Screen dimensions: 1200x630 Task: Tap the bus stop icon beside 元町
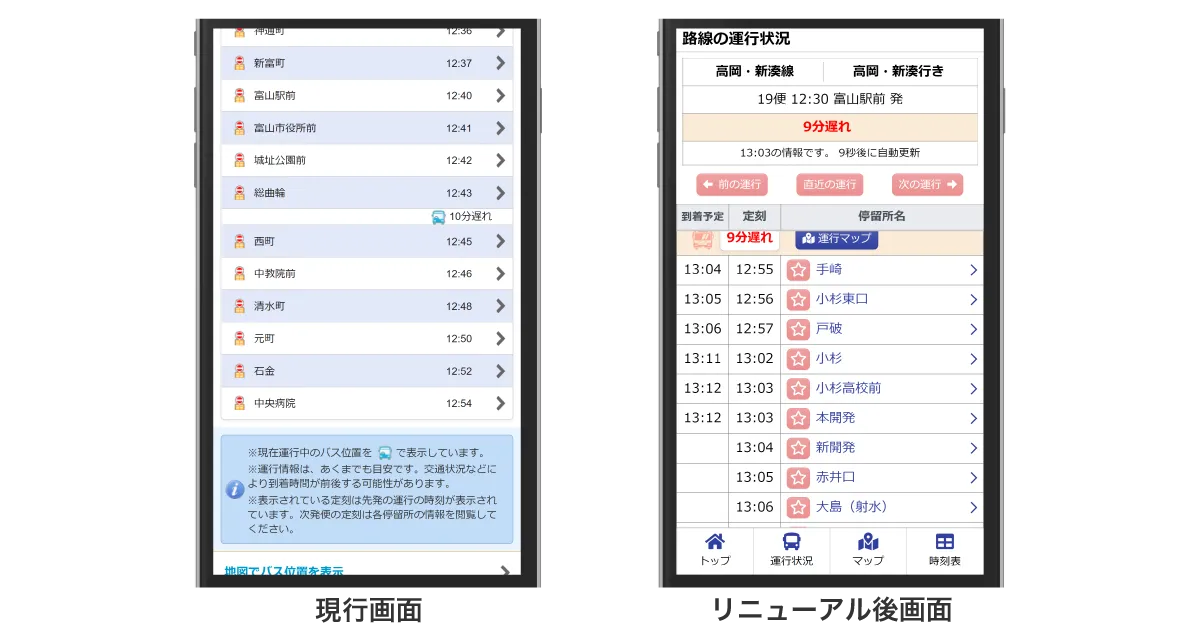click(239, 338)
